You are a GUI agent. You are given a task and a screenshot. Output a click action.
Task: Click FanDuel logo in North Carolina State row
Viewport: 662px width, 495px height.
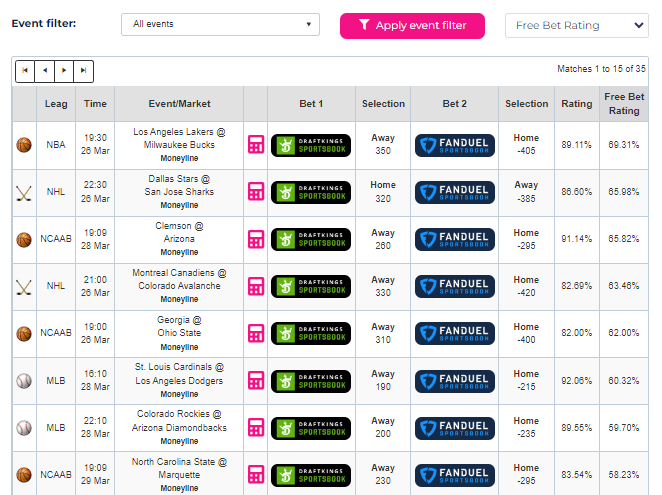point(455,475)
